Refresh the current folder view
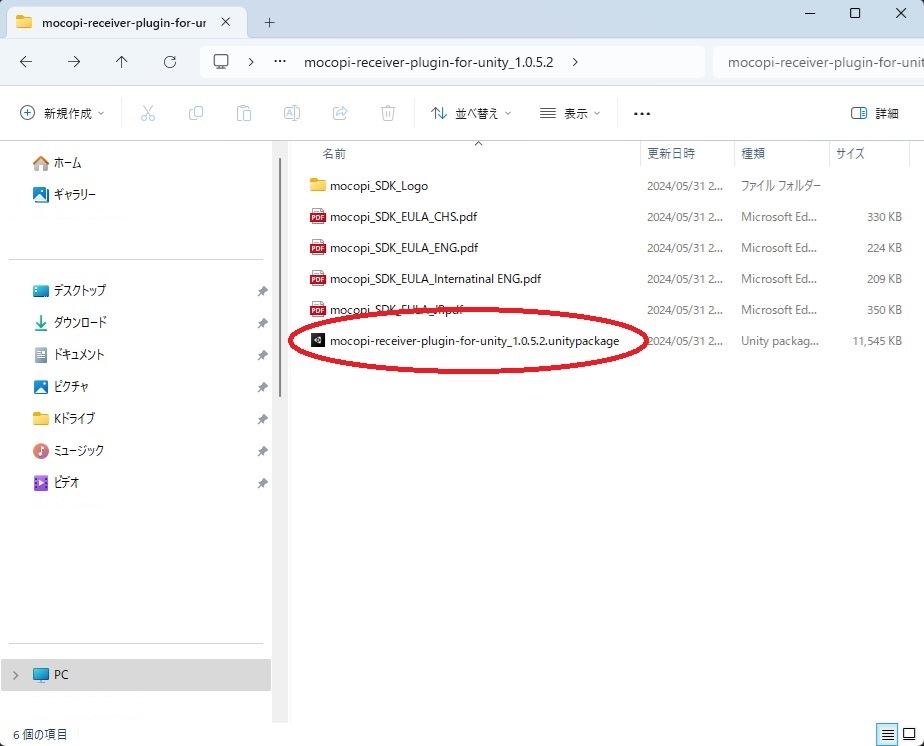This screenshot has height=746, width=924. point(170,62)
